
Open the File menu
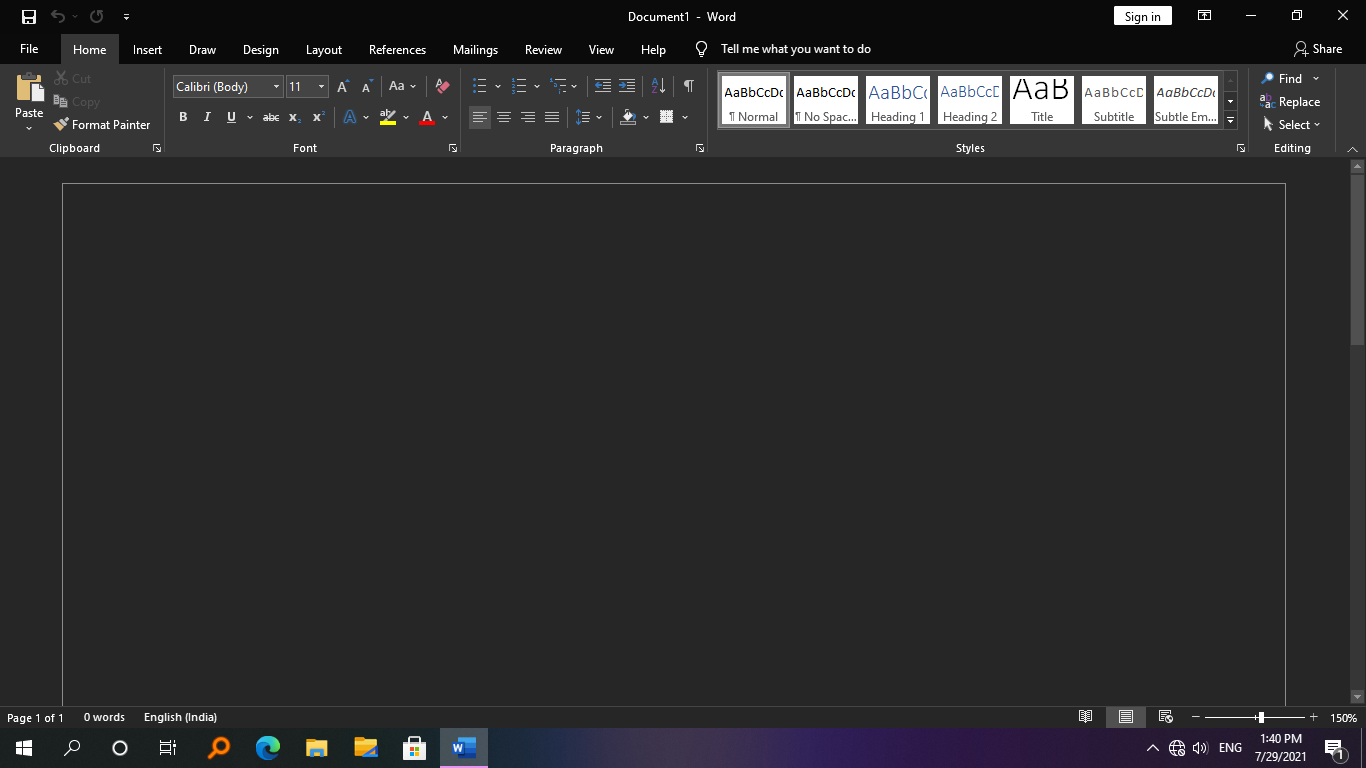tap(29, 49)
